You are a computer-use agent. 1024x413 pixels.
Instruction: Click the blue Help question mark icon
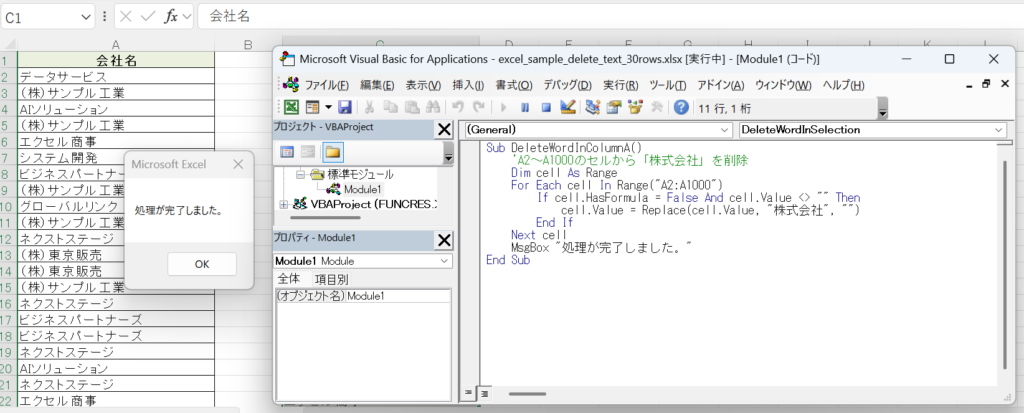[681, 107]
